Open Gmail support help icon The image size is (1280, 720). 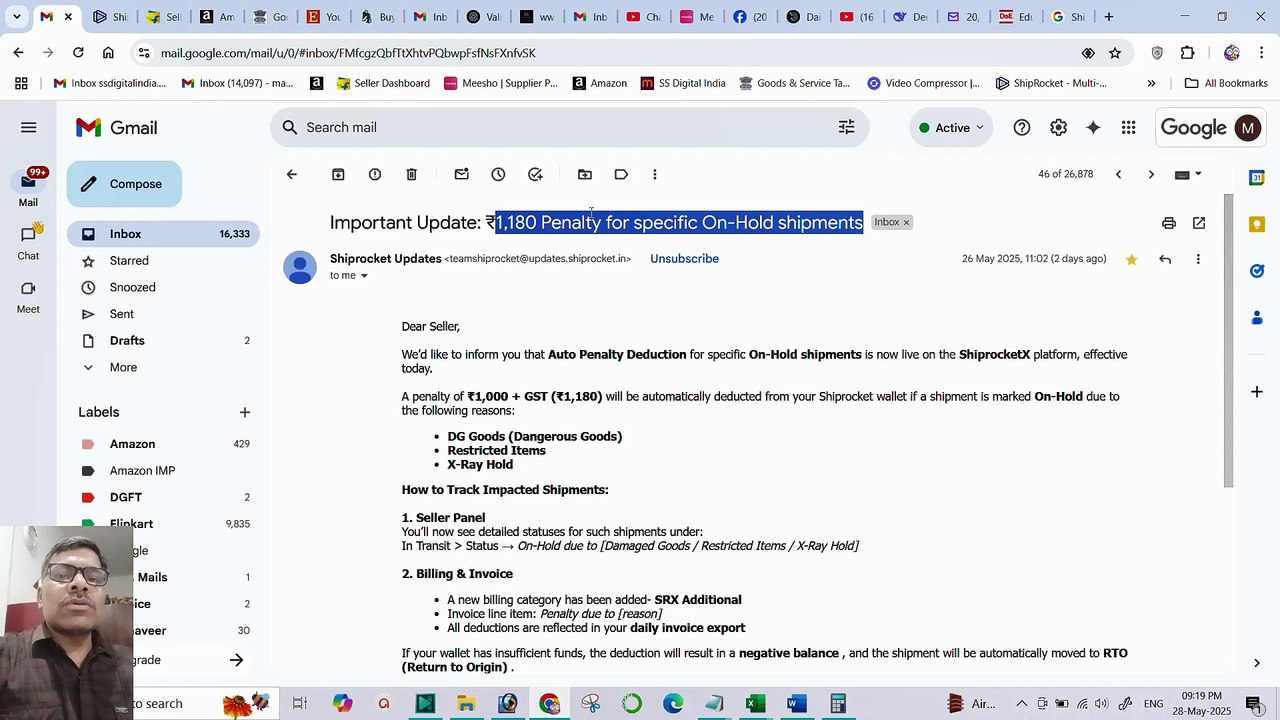click(1022, 127)
